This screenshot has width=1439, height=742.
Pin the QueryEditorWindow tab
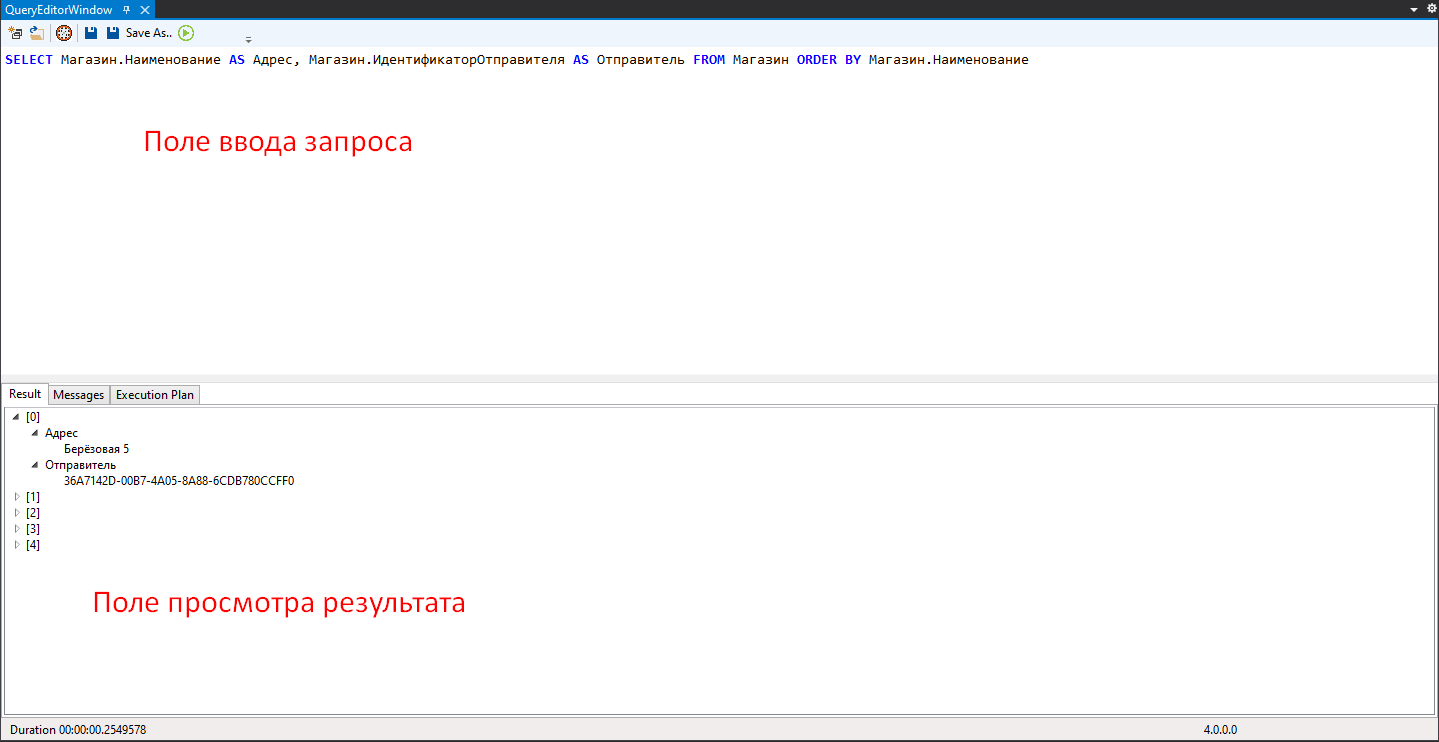point(126,9)
